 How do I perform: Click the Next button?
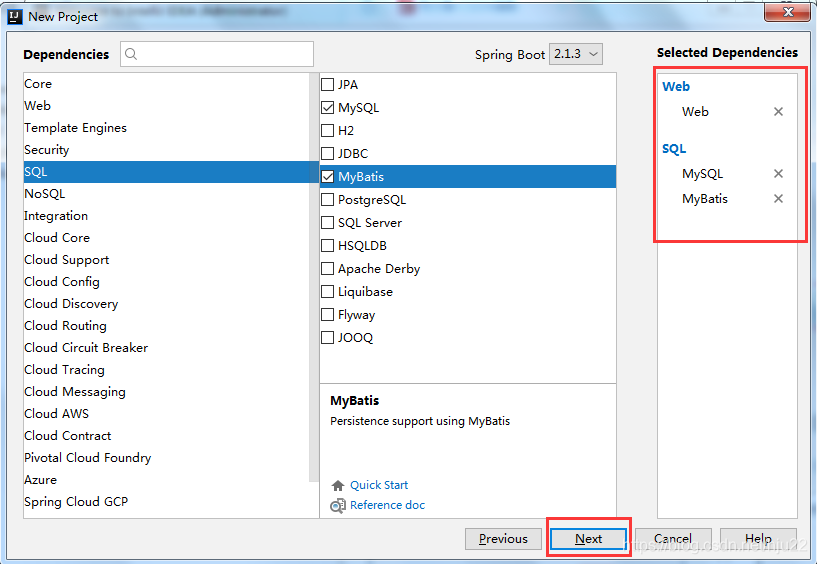589,539
